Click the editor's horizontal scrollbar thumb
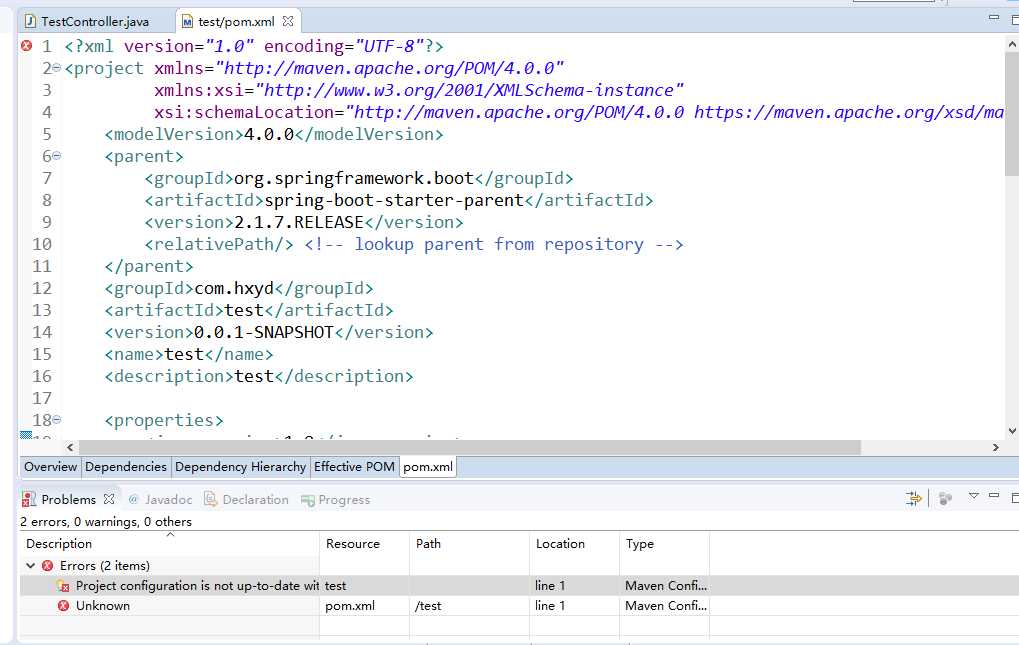The height and width of the screenshot is (645, 1019). pos(470,448)
